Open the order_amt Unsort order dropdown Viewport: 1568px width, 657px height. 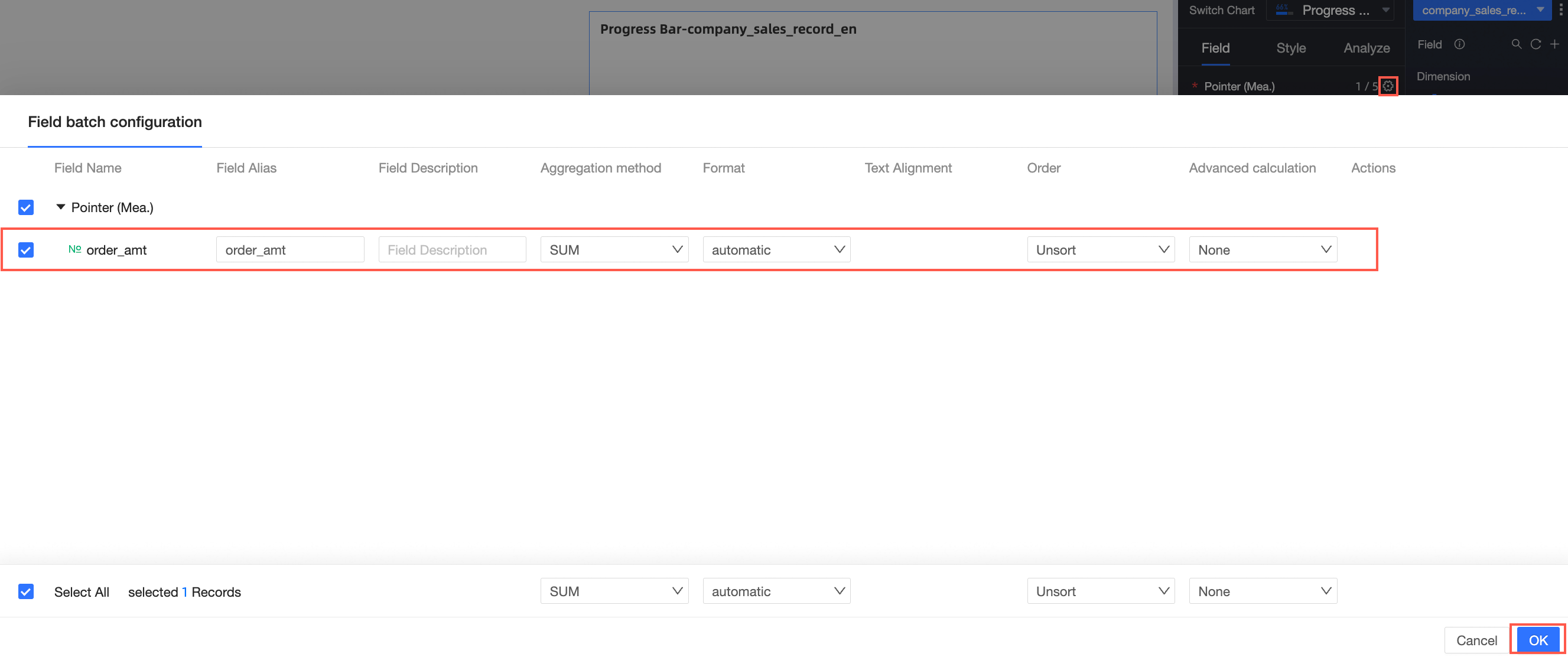pyautogui.click(x=1101, y=250)
